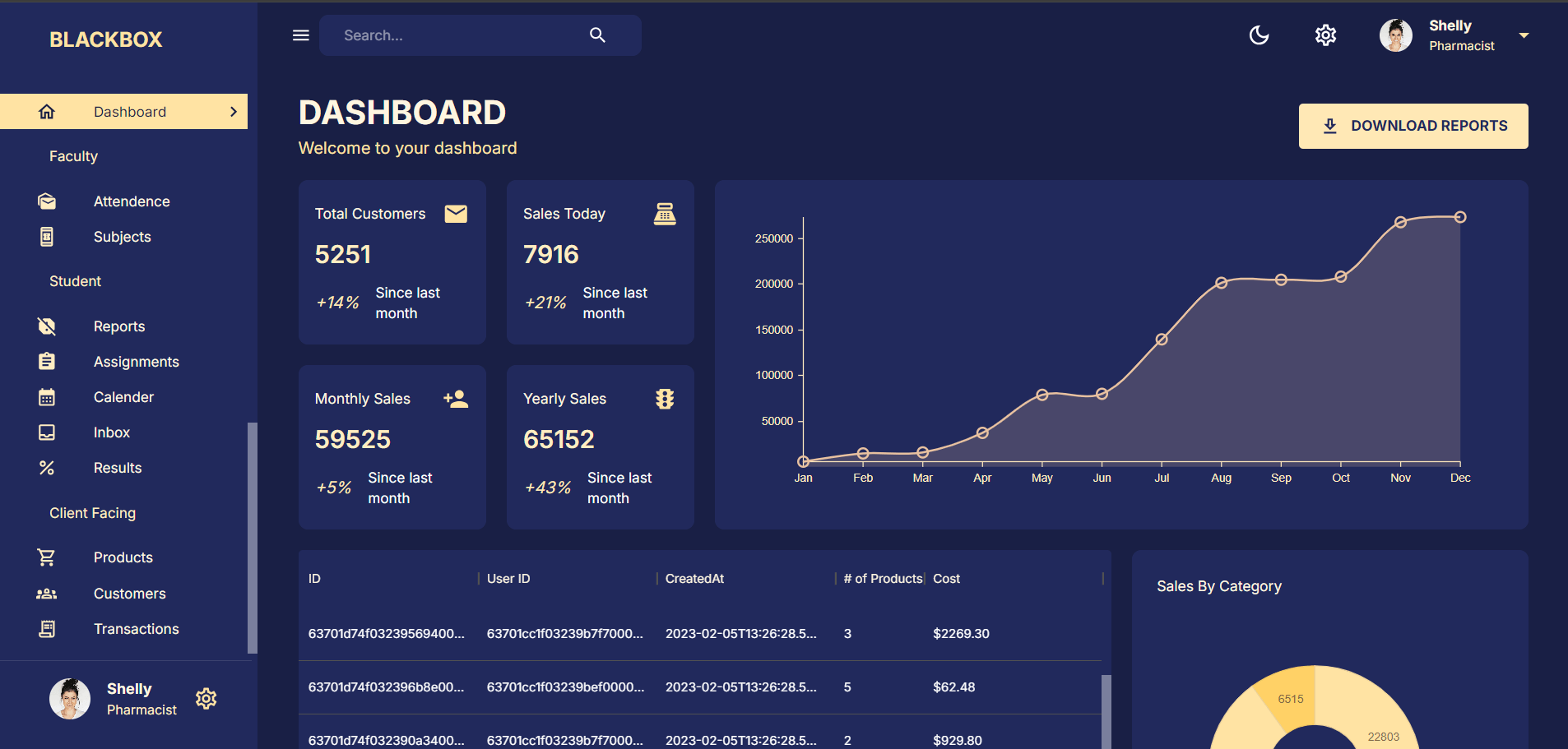This screenshot has height=749, width=1568.
Task: Click the sidebar footer settings gear
Action: click(206, 699)
